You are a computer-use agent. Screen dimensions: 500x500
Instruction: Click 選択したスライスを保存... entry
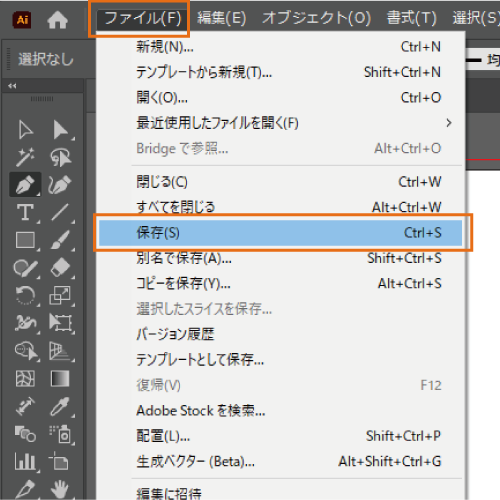click(280, 309)
